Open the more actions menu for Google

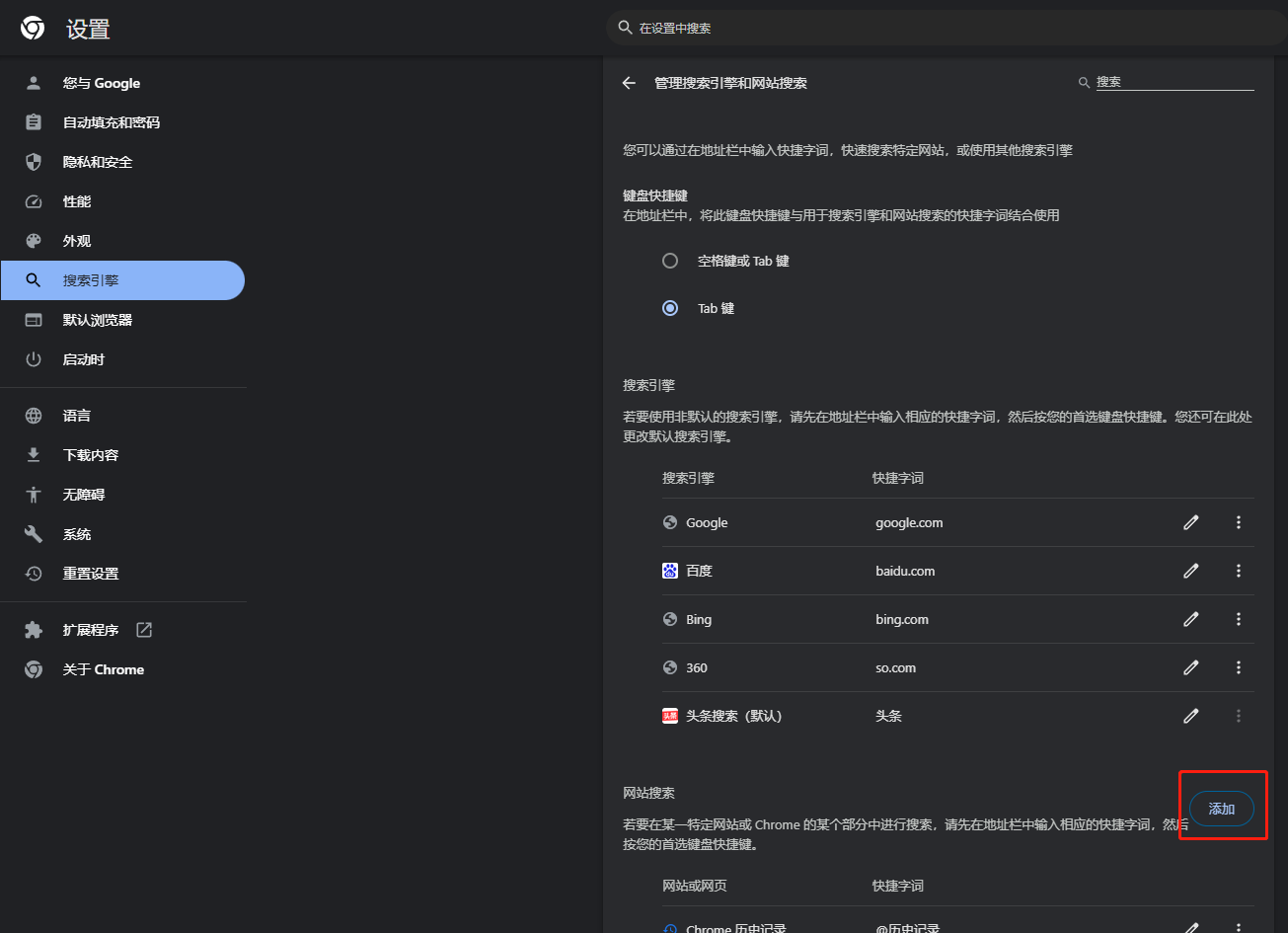[x=1239, y=522]
